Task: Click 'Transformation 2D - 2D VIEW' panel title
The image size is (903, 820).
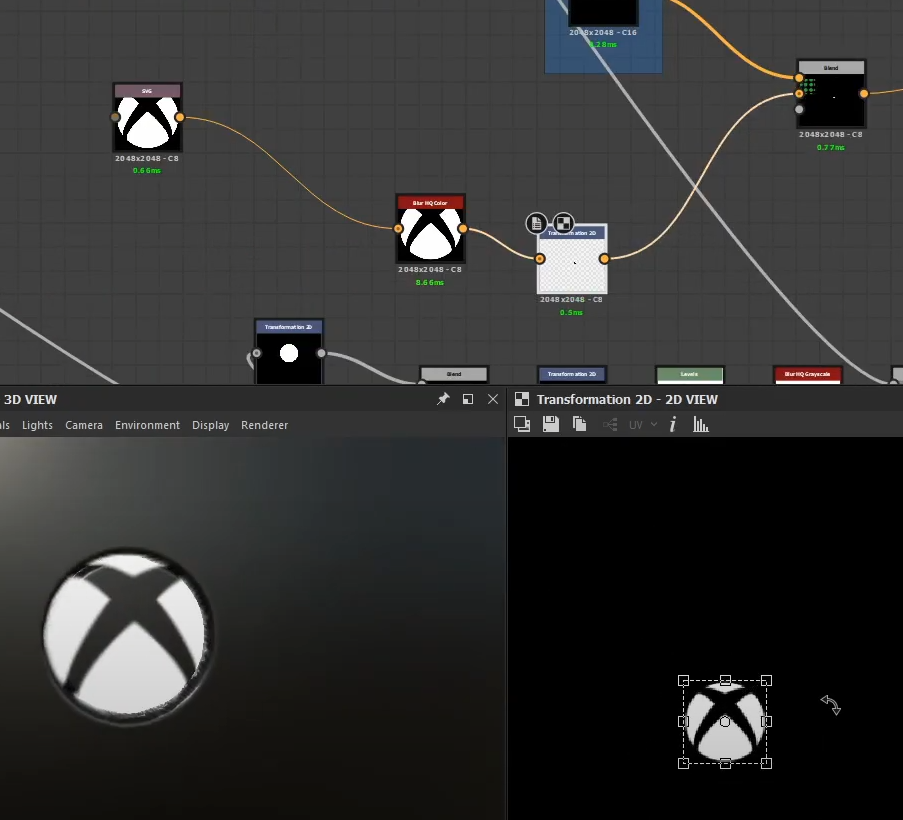Action: point(627,399)
